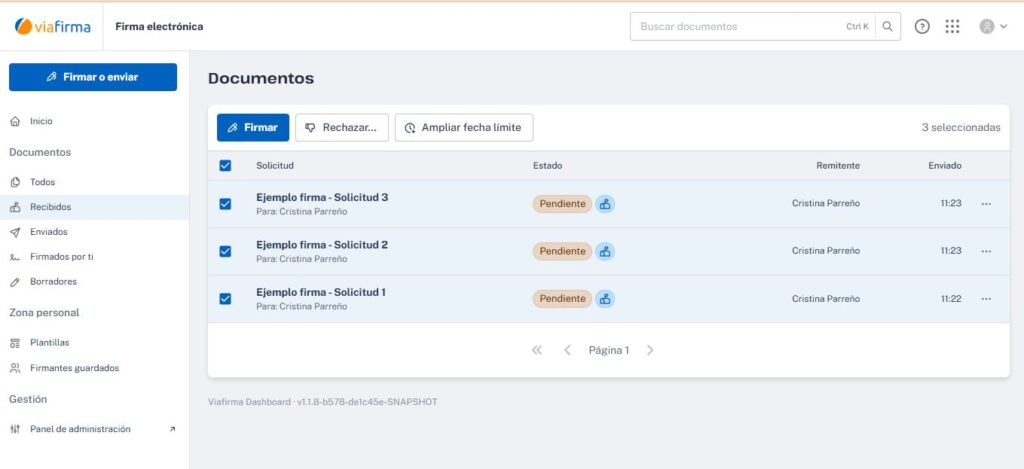Image resolution: width=1024 pixels, height=469 pixels.
Task: Uncheck the select-all header checkbox
Action: [x=225, y=166]
